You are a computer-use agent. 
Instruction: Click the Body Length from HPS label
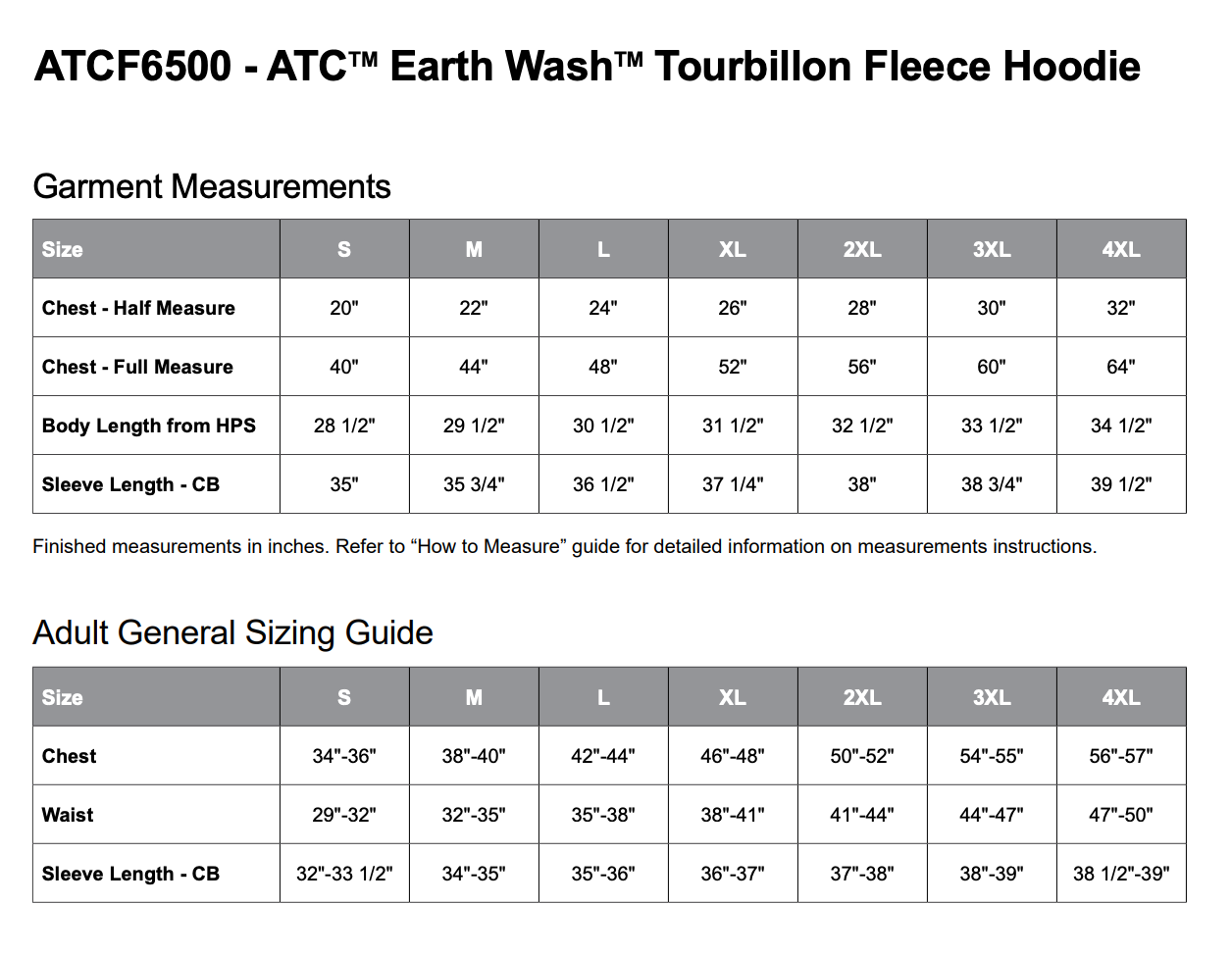pos(148,426)
